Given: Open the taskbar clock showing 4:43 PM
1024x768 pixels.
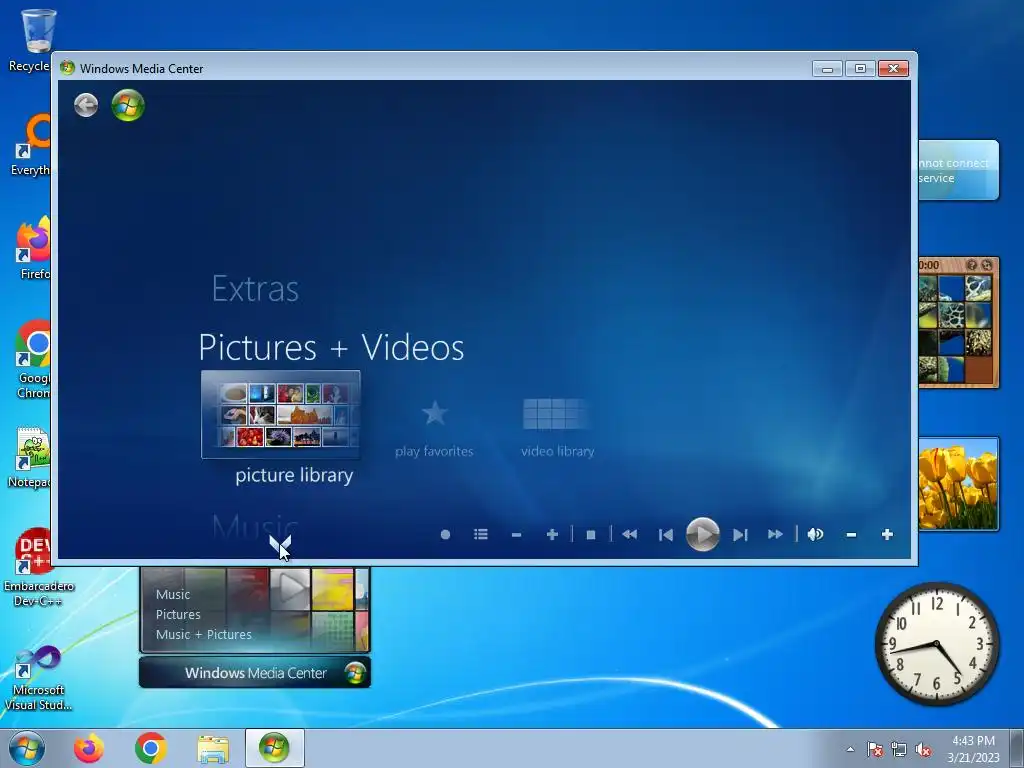Looking at the screenshot, I should click(x=973, y=748).
